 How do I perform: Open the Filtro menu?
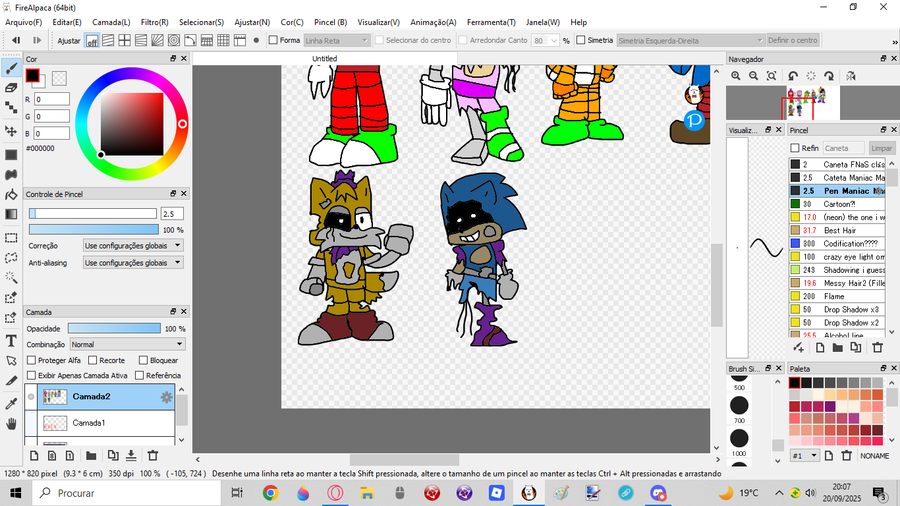154,22
